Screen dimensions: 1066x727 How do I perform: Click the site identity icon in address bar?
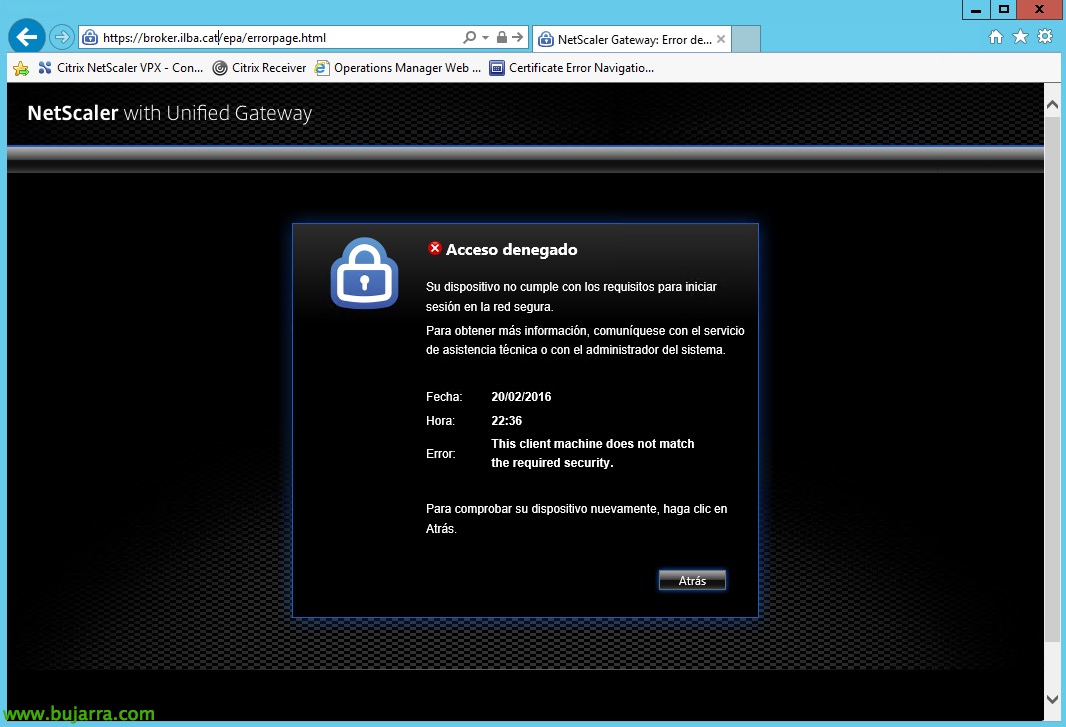90,37
